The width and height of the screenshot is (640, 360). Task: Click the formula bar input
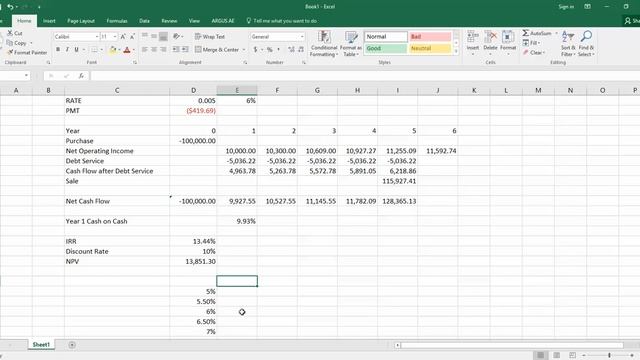coord(365,76)
